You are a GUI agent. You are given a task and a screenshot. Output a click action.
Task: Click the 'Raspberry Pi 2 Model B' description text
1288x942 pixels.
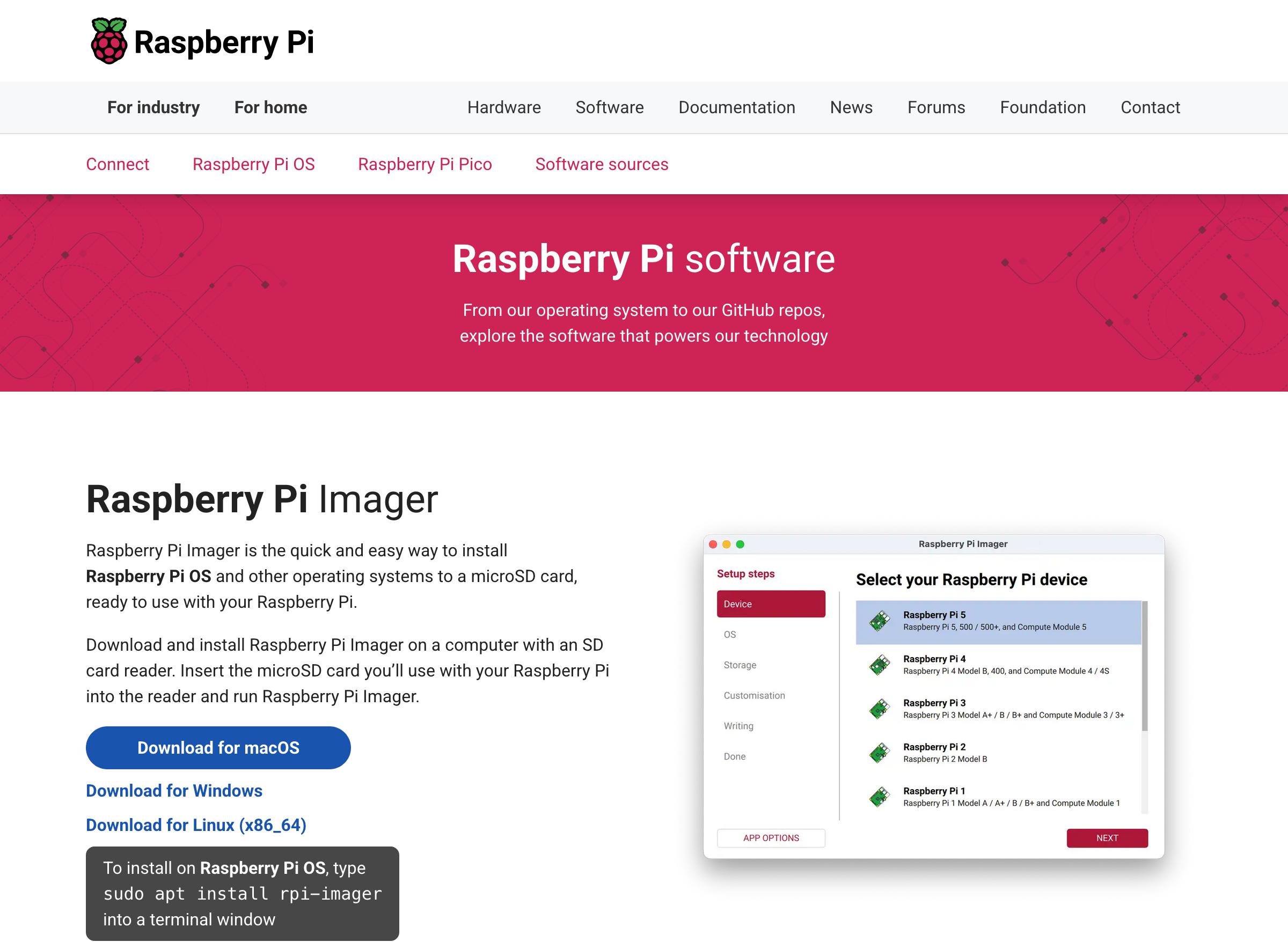point(945,759)
